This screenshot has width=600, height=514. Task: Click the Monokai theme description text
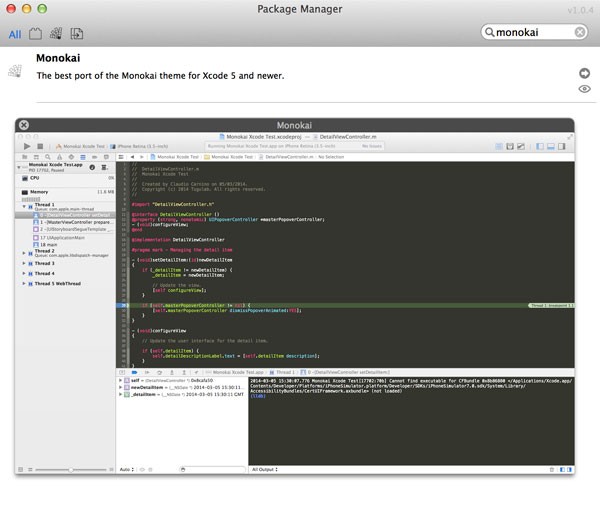pyautogui.click(x=160, y=76)
